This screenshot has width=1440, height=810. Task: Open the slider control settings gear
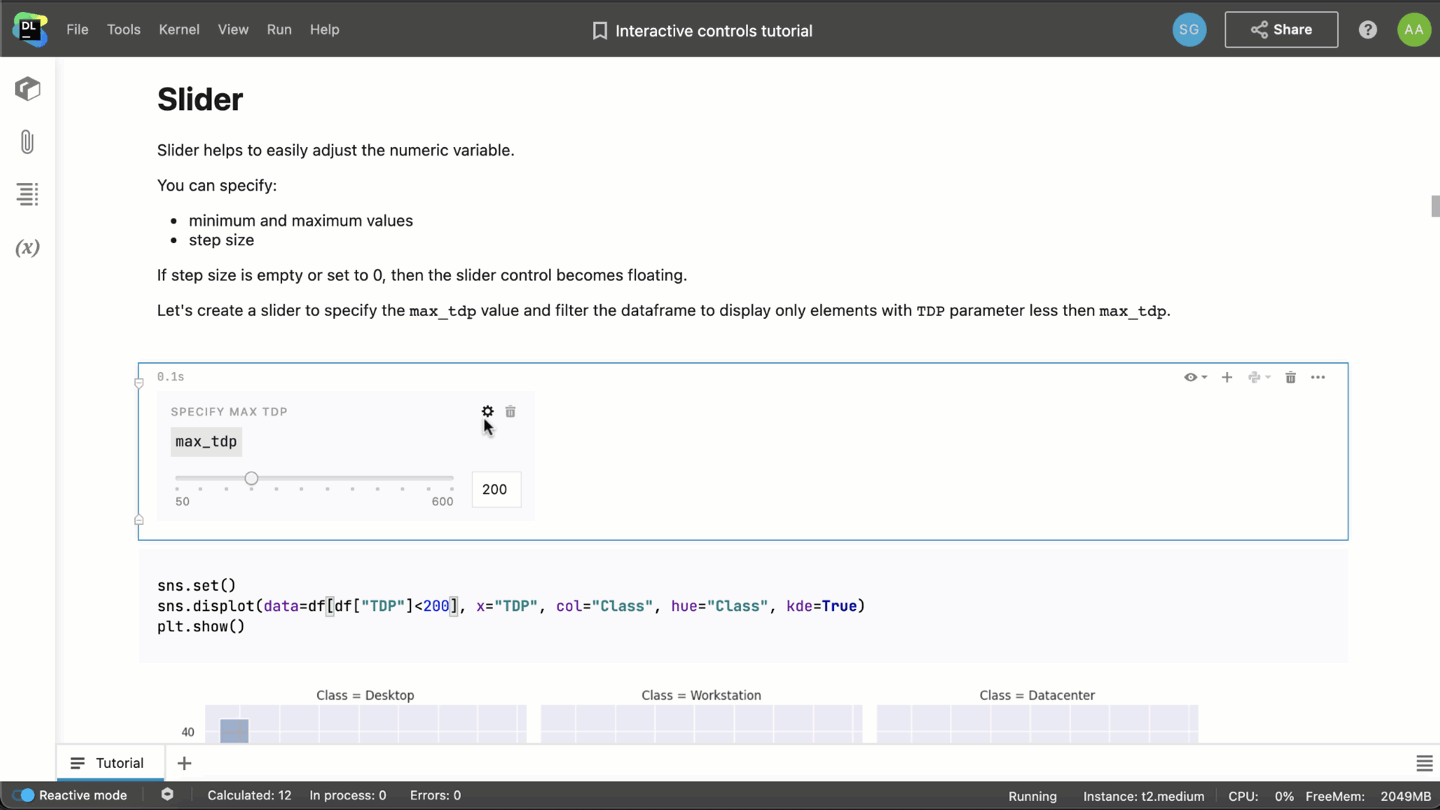(x=487, y=412)
